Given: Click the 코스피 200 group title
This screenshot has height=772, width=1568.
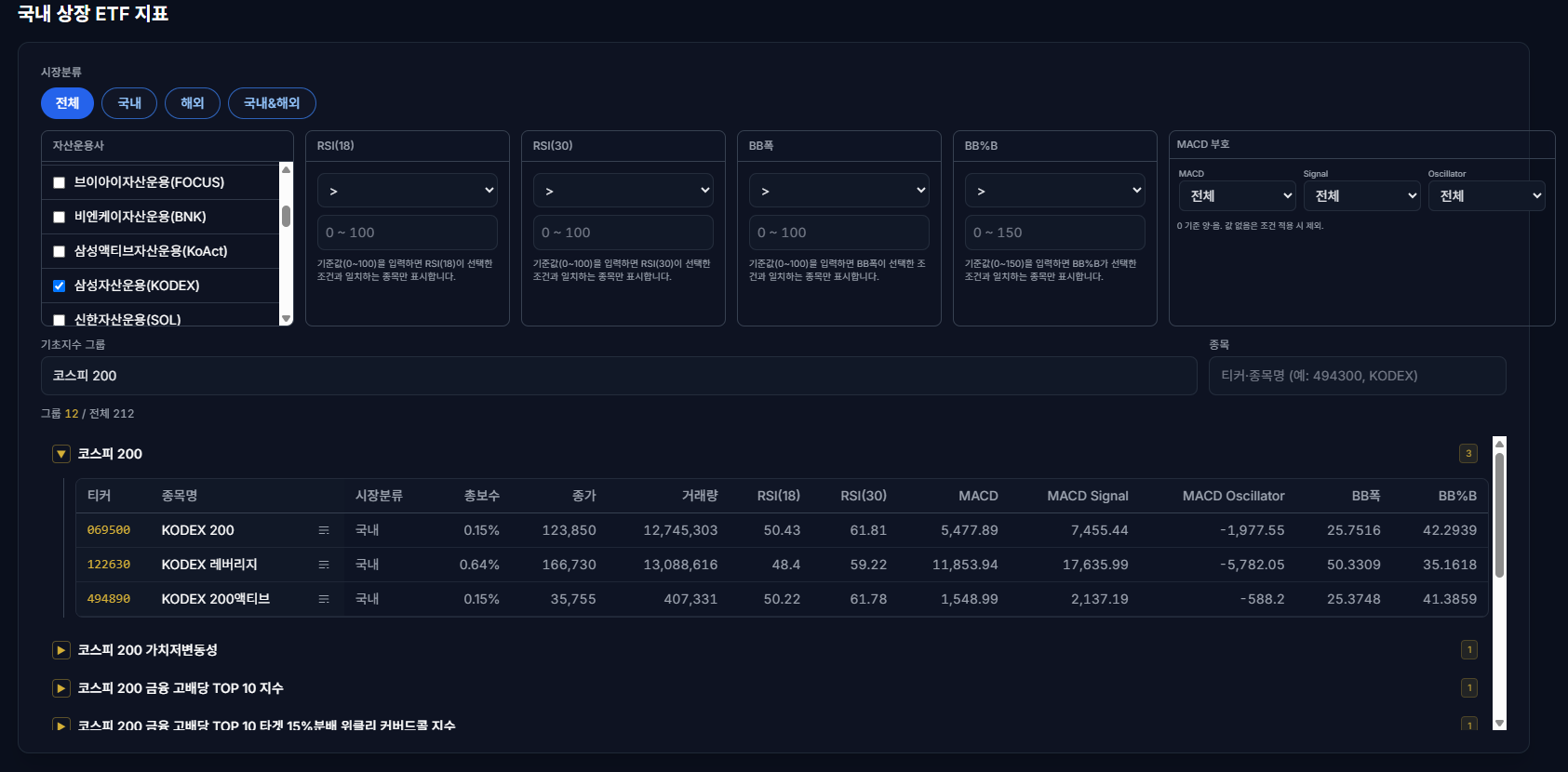Looking at the screenshot, I should click(110, 454).
